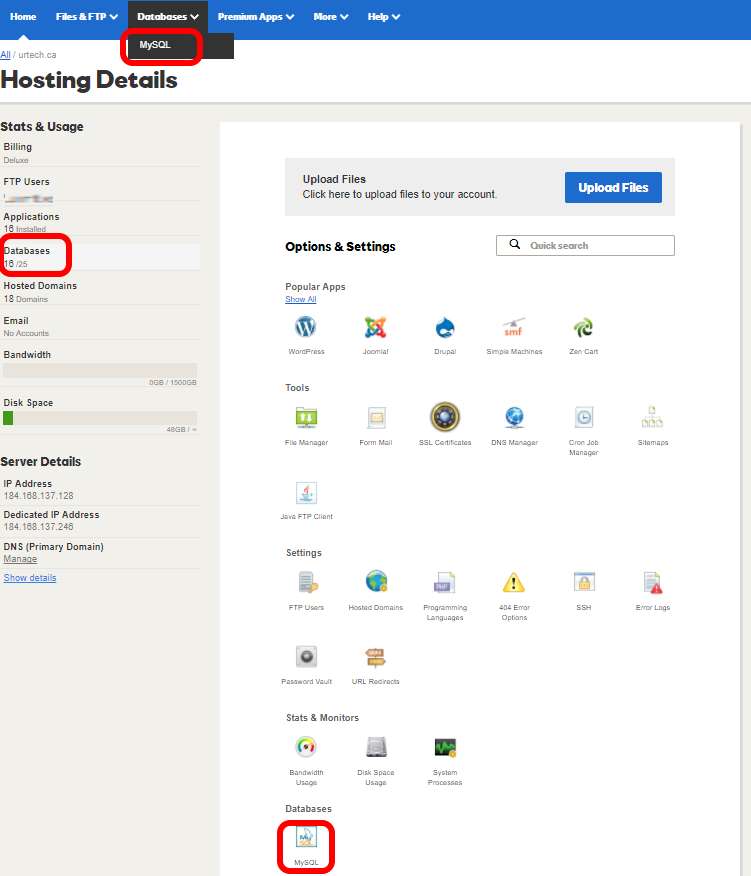Viewport: 751px width, 876px height.
Task: View Bandwidth Usage monitor
Action: click(306, 748)
